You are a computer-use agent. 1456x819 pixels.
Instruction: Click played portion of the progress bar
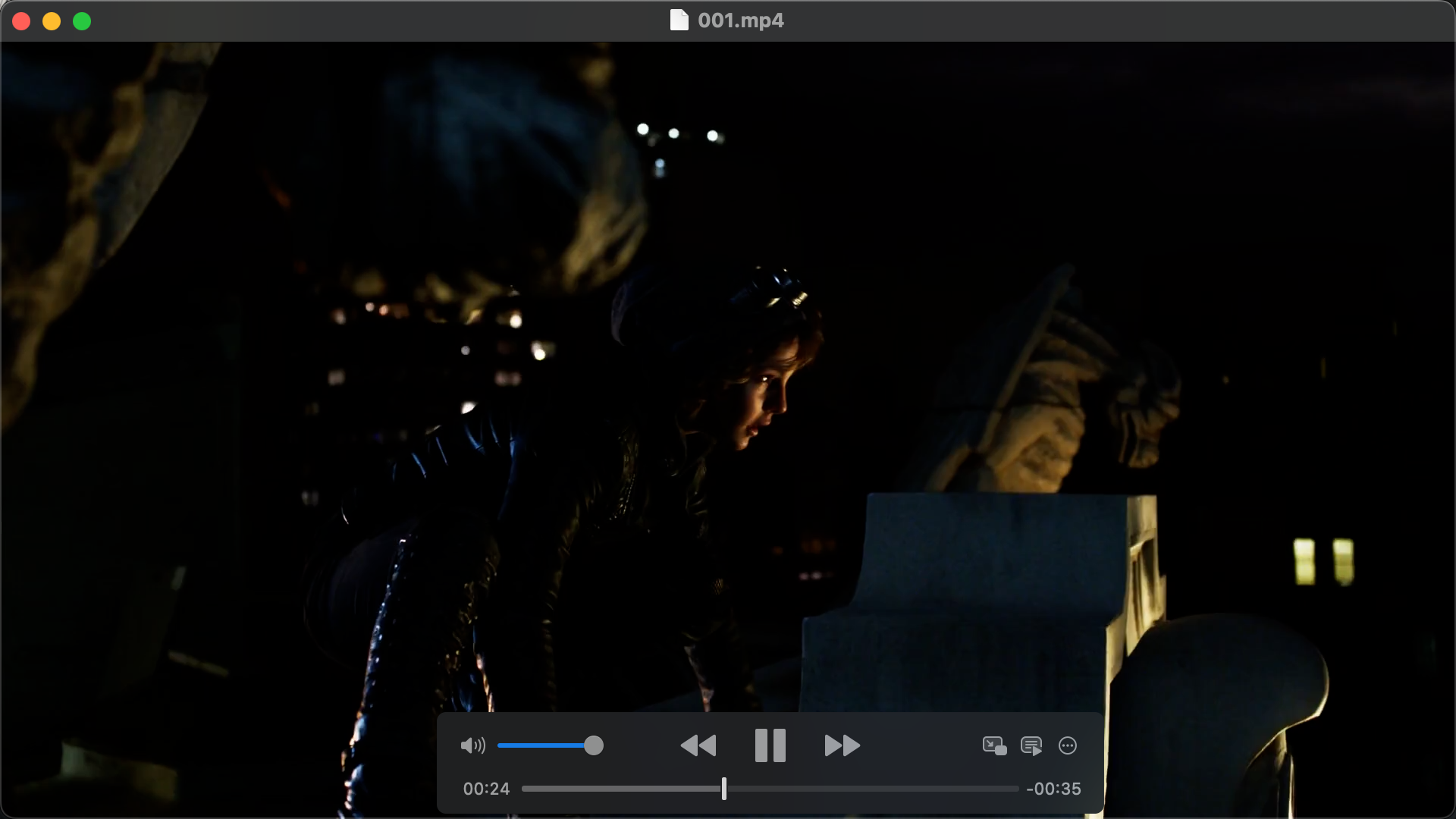(x=622, y=789)
